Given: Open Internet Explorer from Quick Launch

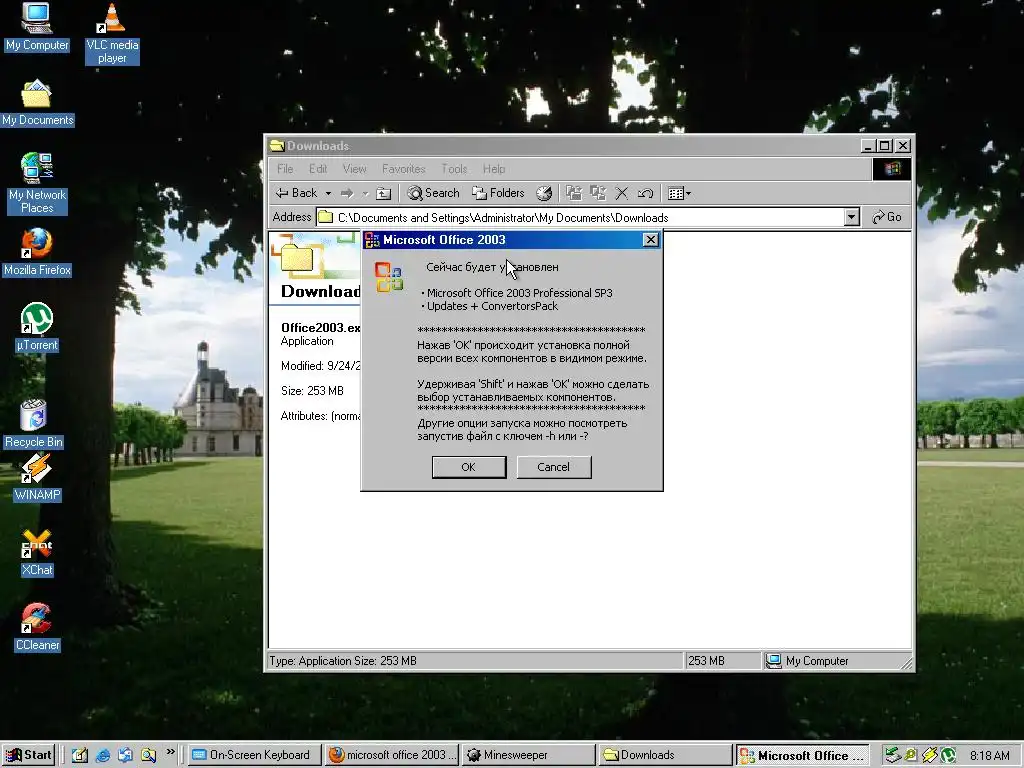Looking at the screenshot, I should pos(103,756).
